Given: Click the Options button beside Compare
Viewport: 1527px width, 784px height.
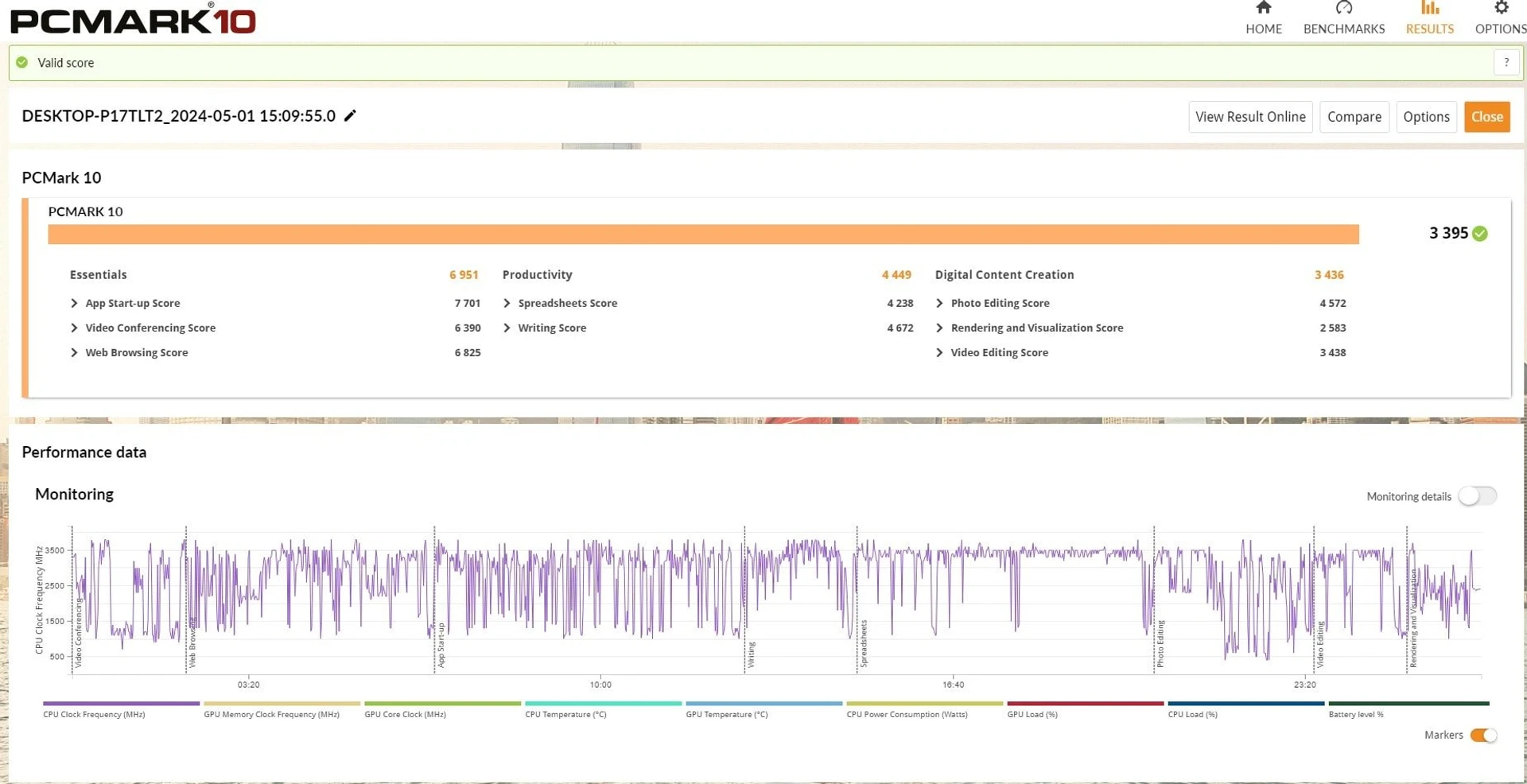Looking at the screenshot, I should tap(1427, 117).
